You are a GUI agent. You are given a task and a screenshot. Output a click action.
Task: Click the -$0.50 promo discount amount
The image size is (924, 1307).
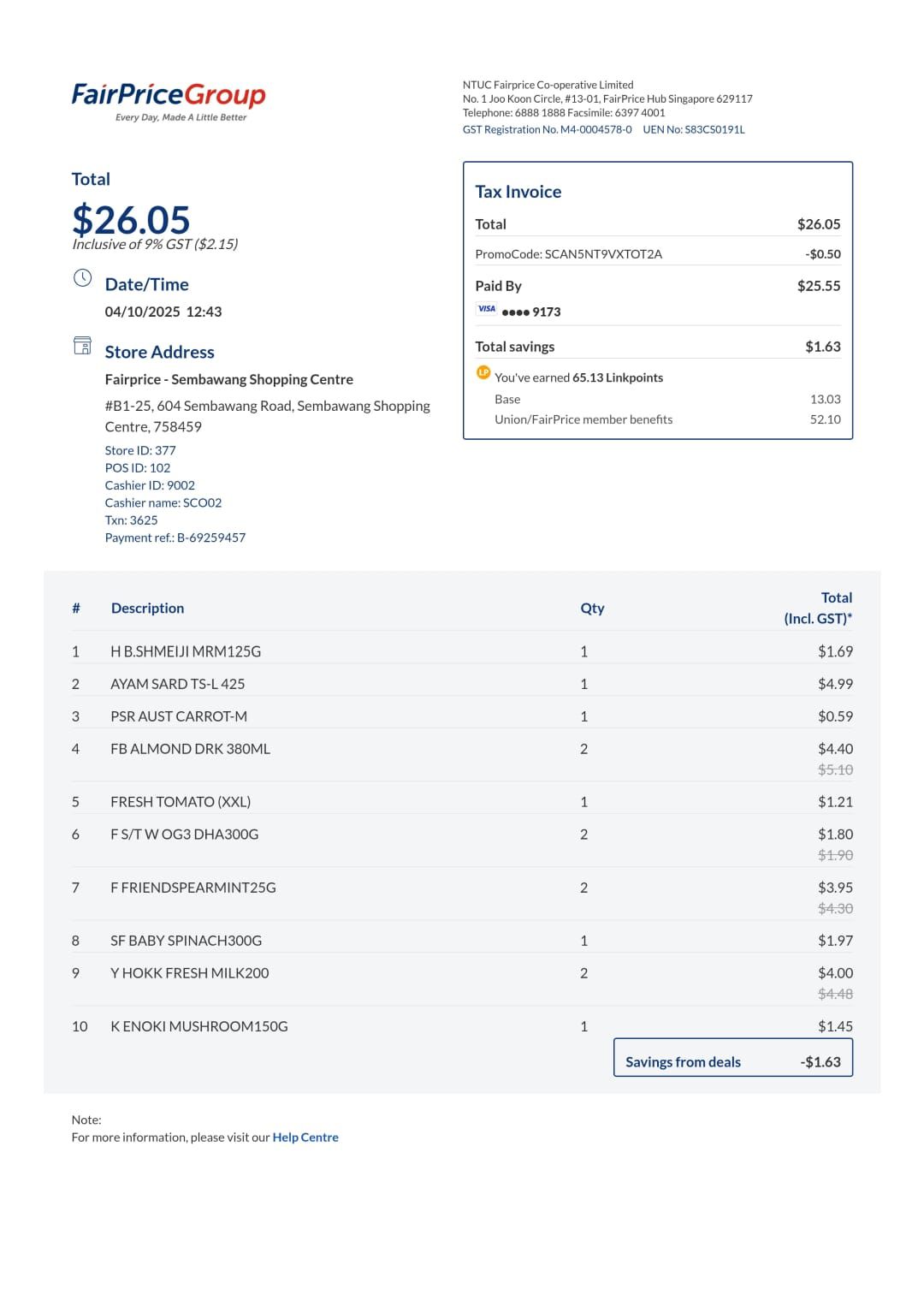pos(823,254)
